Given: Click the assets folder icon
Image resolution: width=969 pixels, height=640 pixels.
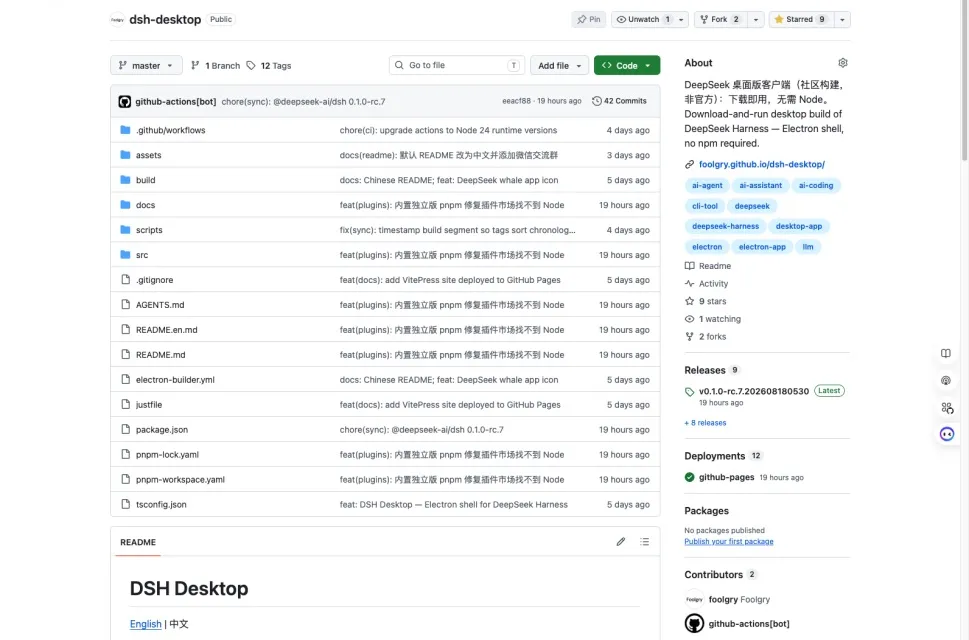Looking at the screenshot, I should point(125,154).
